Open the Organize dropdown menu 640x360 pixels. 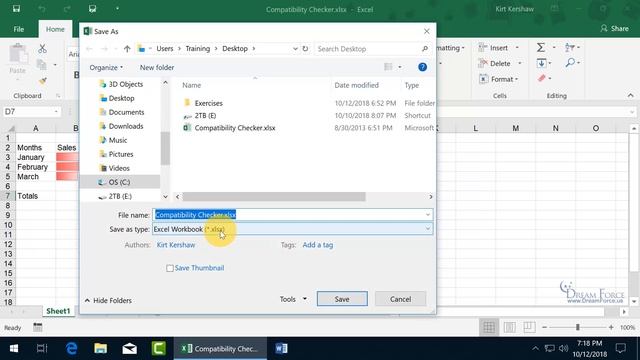106,68
